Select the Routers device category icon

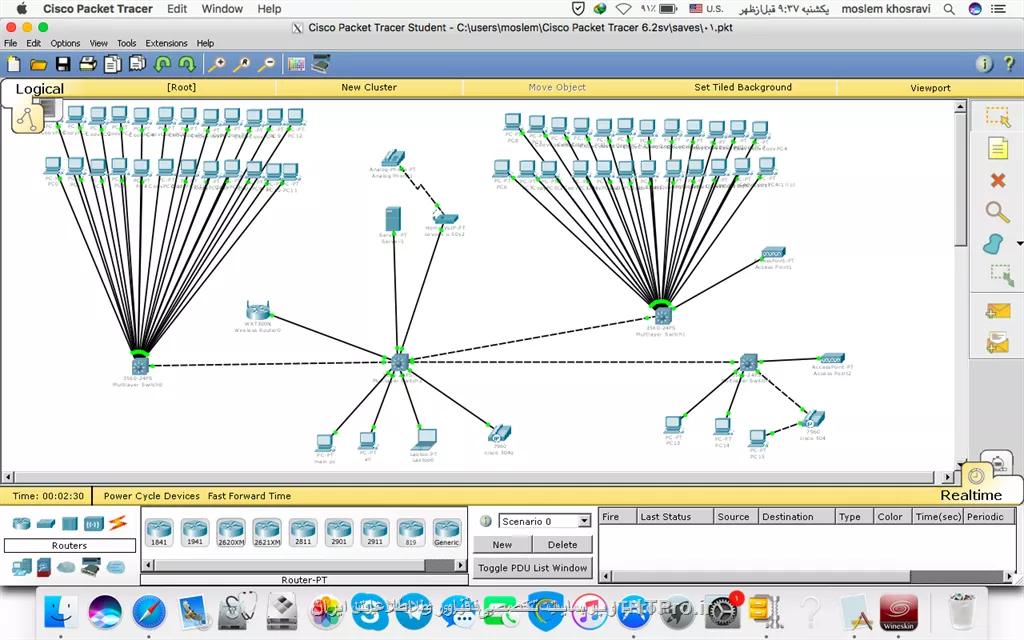[22, 523]
